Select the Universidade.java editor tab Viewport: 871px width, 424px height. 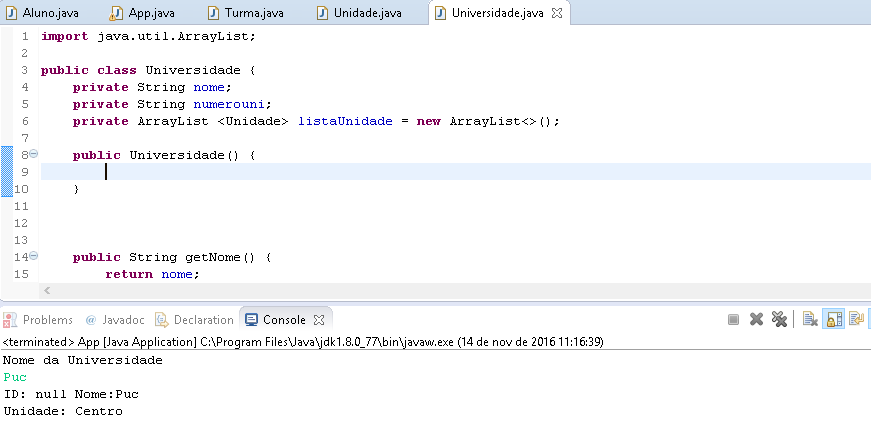tap(497, 13)
